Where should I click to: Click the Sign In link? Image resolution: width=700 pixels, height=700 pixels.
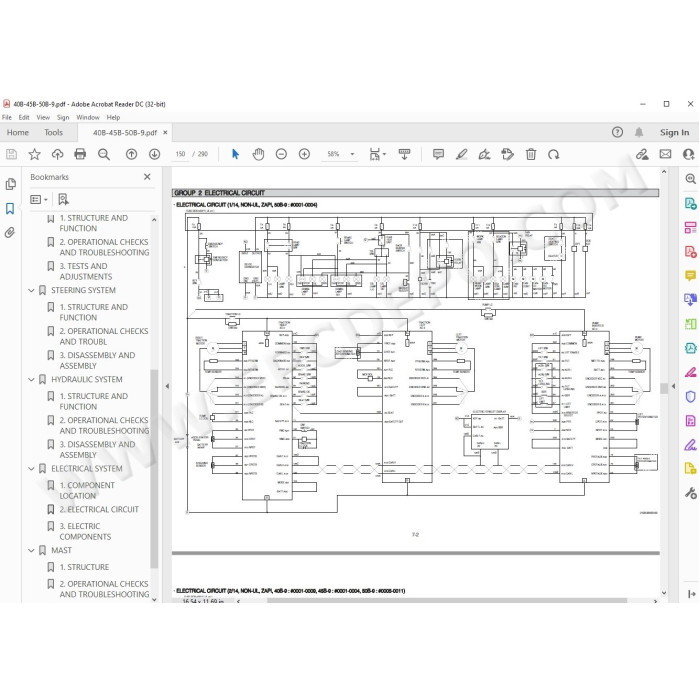675,133
